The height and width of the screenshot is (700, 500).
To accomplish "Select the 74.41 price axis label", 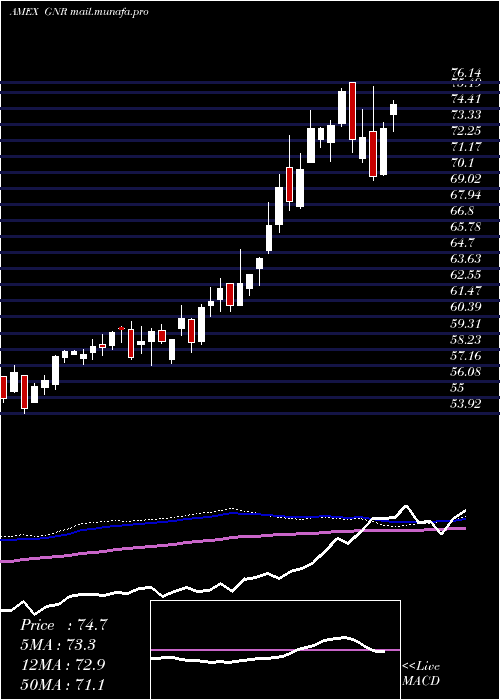I will pos(467,99).
